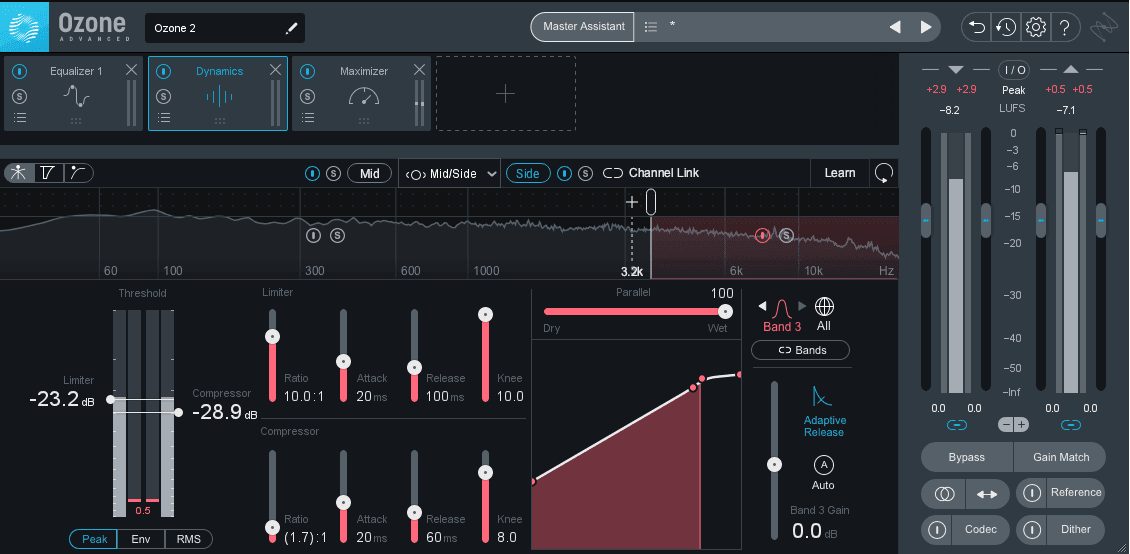Toggle Maximizer module power

click(308, 71)
